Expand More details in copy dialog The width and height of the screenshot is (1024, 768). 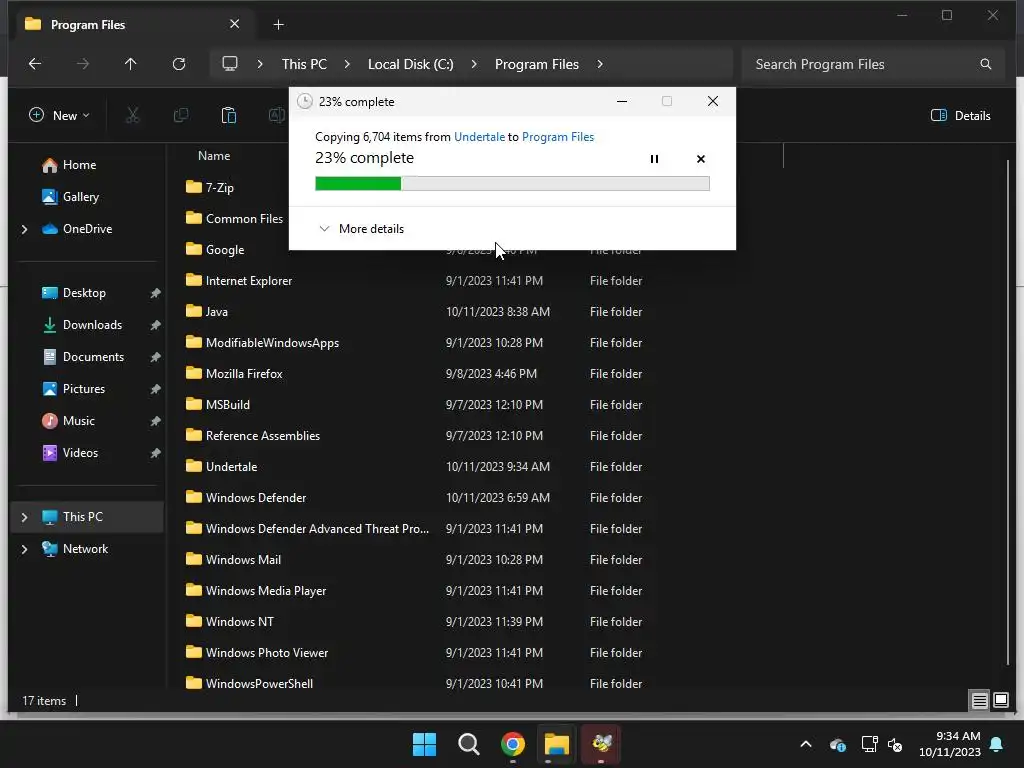[x=361, y=229]
